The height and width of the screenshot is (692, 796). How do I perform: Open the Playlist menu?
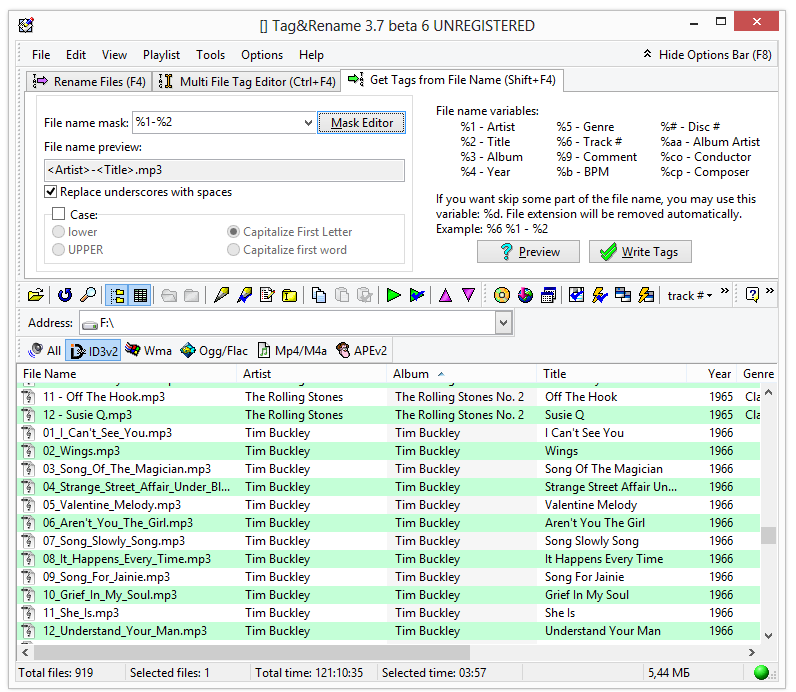pos(161,55)
